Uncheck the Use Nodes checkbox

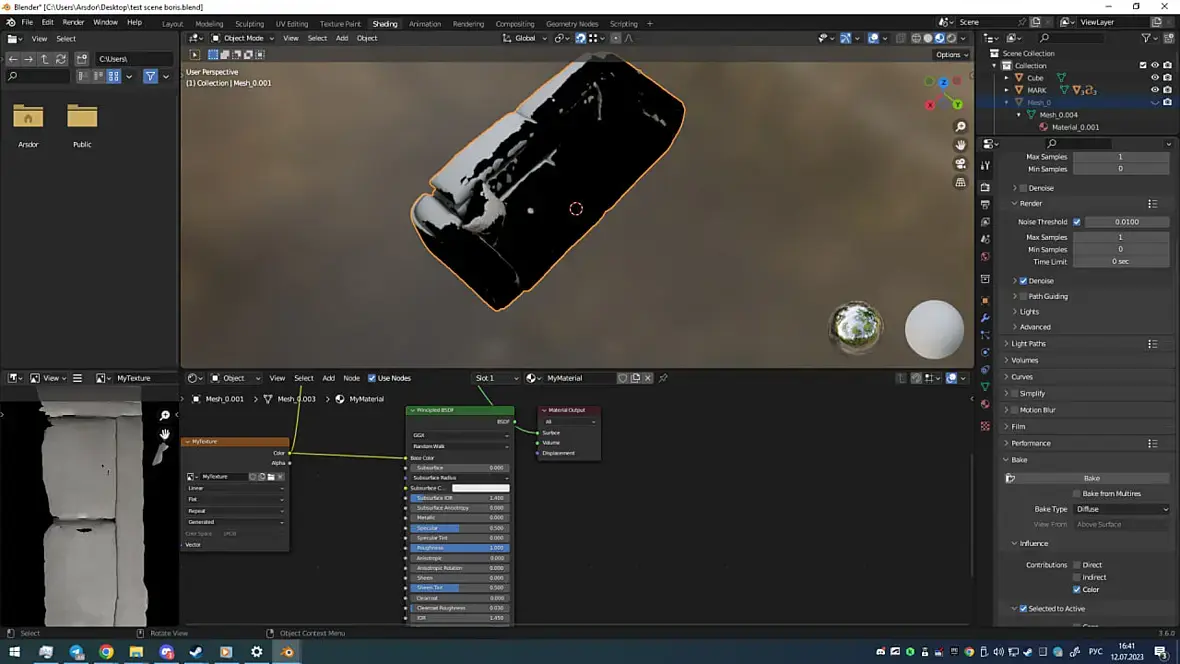click(x=372, y=378)
